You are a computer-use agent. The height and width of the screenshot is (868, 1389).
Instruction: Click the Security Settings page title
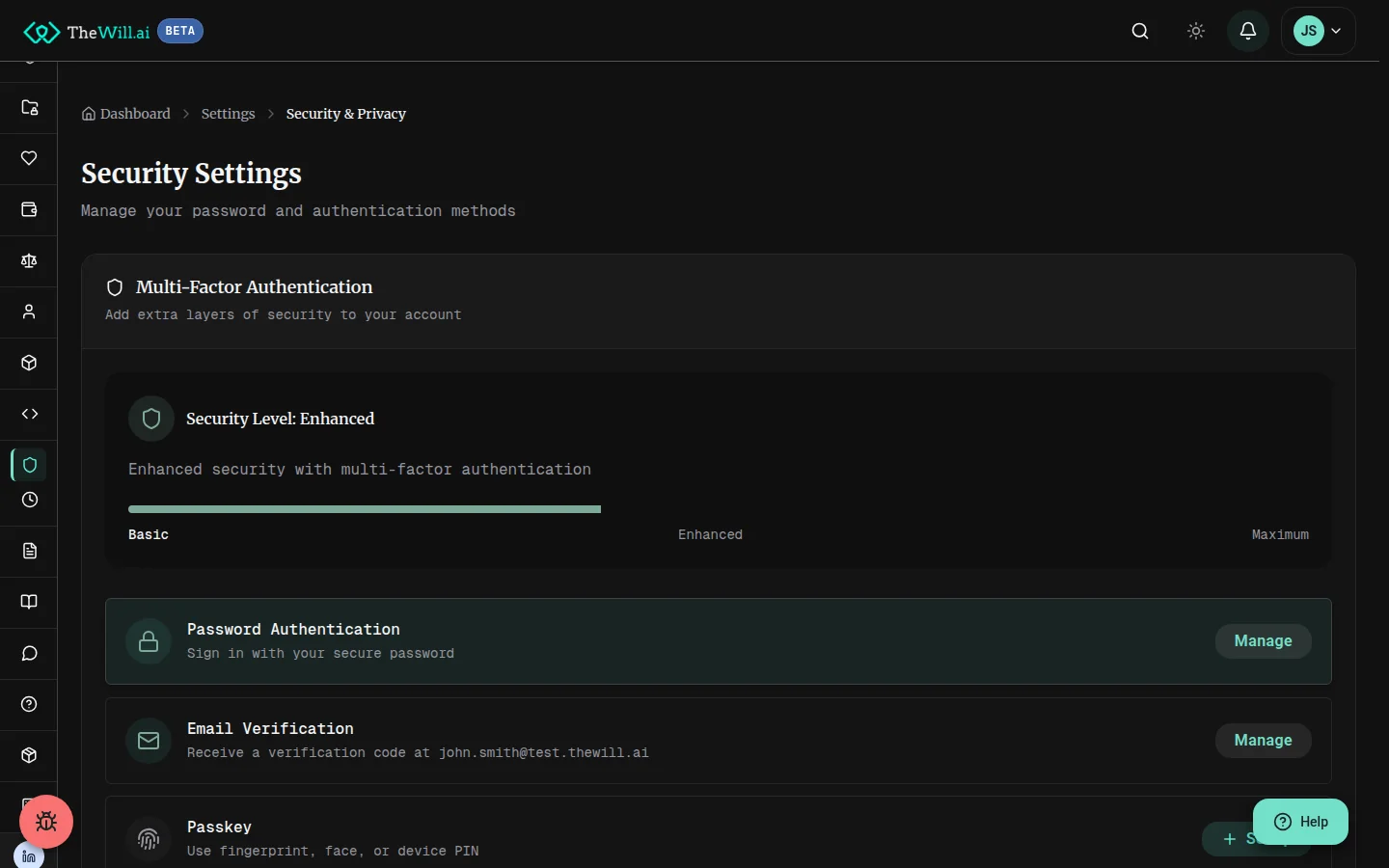click(191, 174)
